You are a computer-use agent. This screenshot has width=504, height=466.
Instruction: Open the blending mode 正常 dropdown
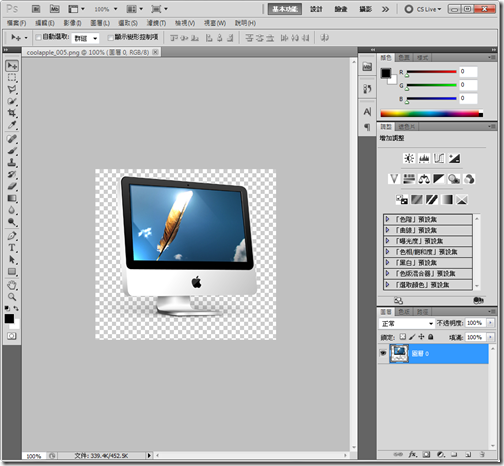pos(407,323)
